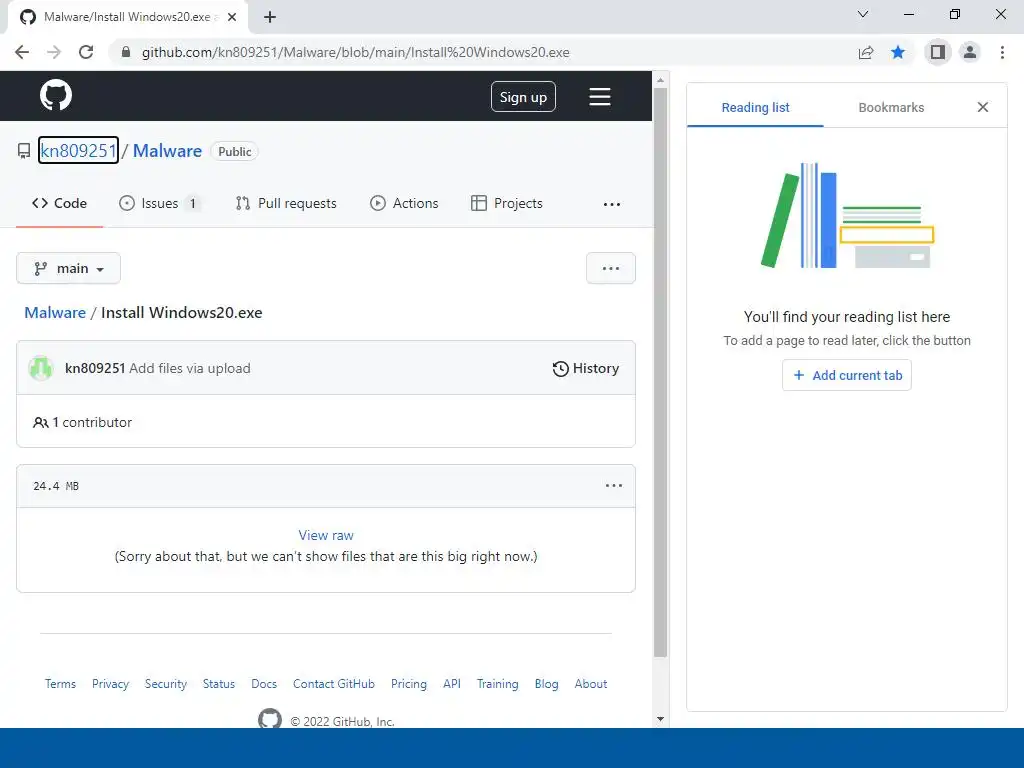The width and height of the screenshot is (1024, 768).
Task: Click the '24.4 MB' file size text
Action: 56,486
